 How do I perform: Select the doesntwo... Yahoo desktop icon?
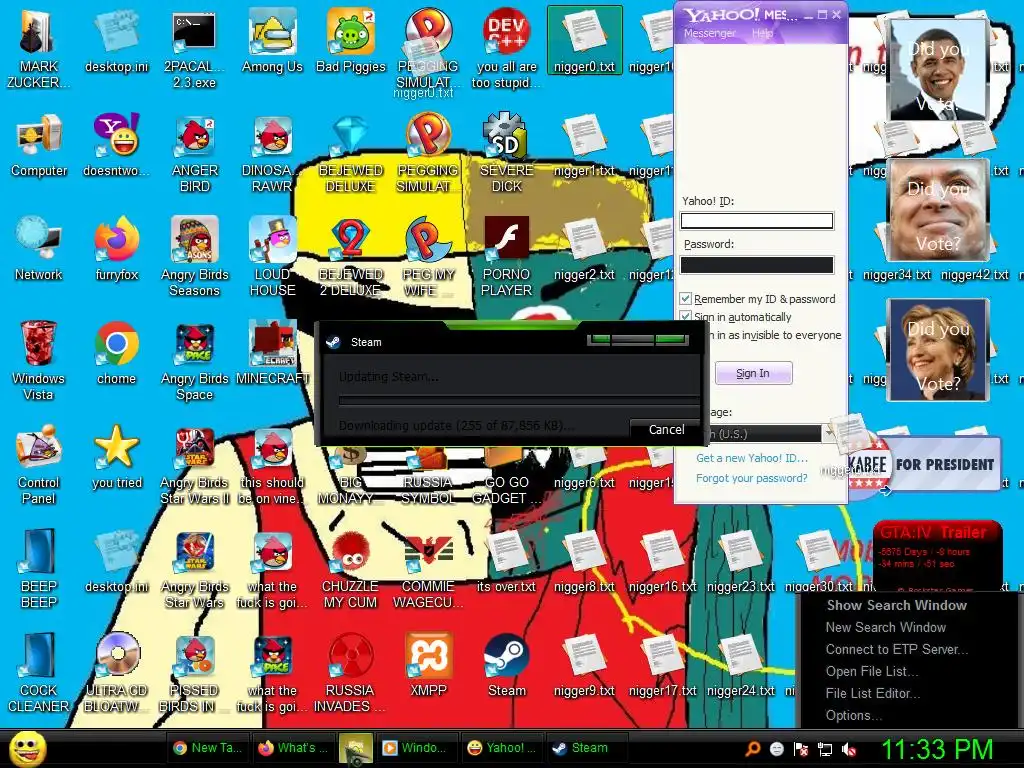[x=117, y=146]
